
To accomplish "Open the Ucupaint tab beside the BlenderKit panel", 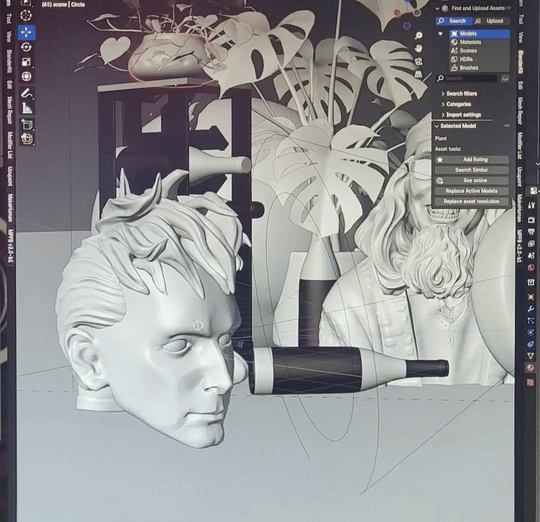I will coord(520,177).
